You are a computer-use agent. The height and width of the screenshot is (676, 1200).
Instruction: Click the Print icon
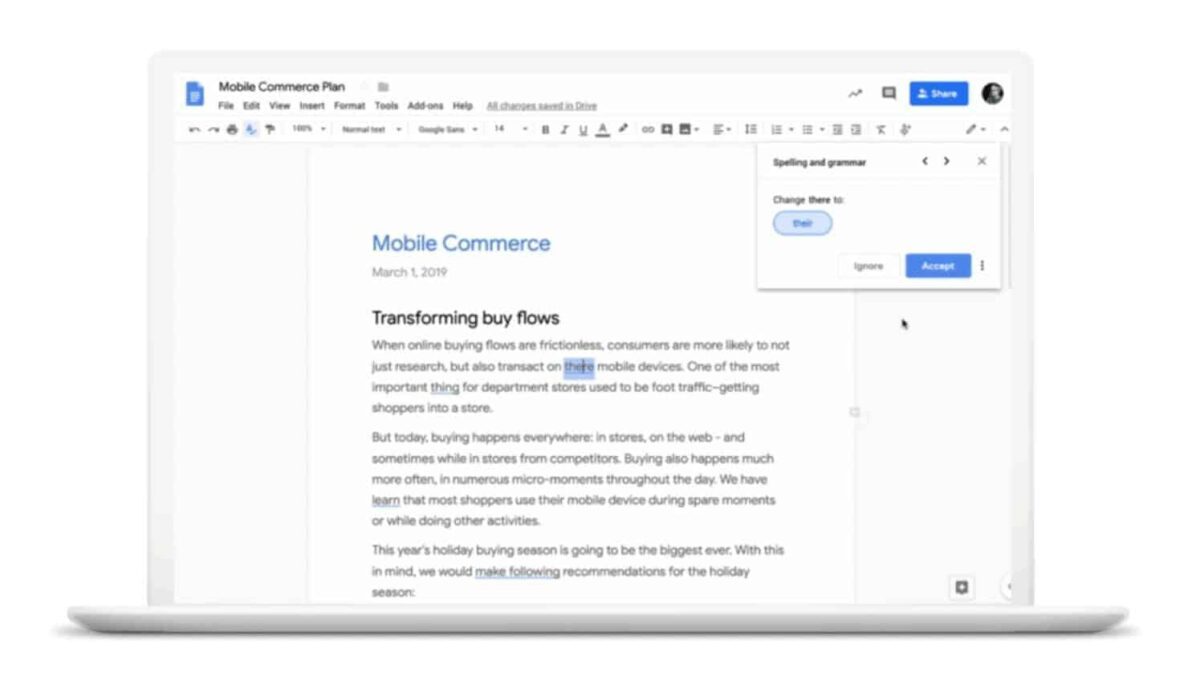(x=232, y=129)
